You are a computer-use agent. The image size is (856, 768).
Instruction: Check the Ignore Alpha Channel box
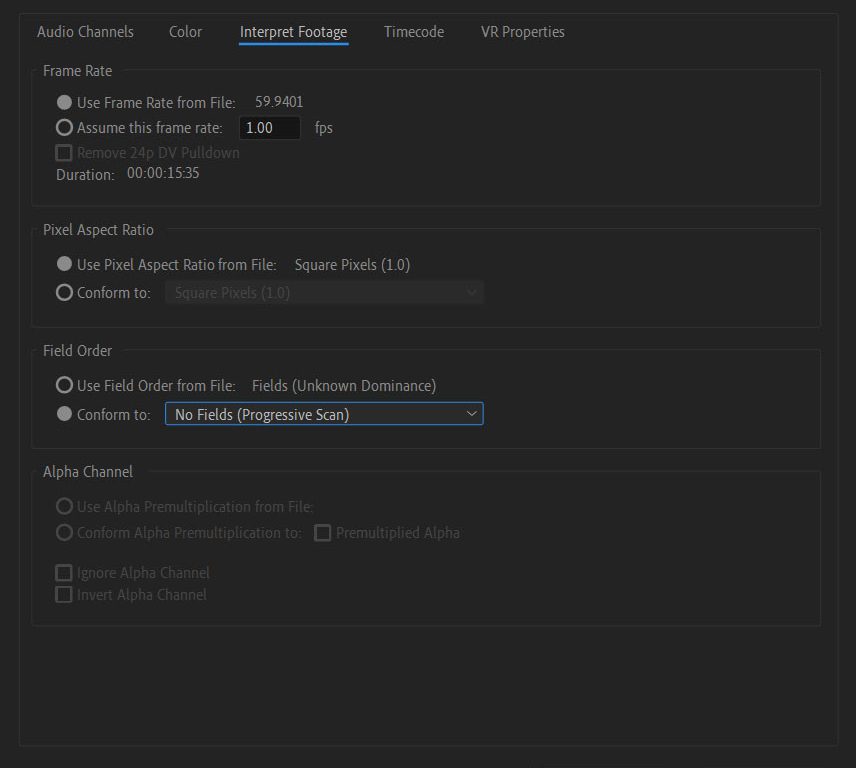tap(65, 573)
